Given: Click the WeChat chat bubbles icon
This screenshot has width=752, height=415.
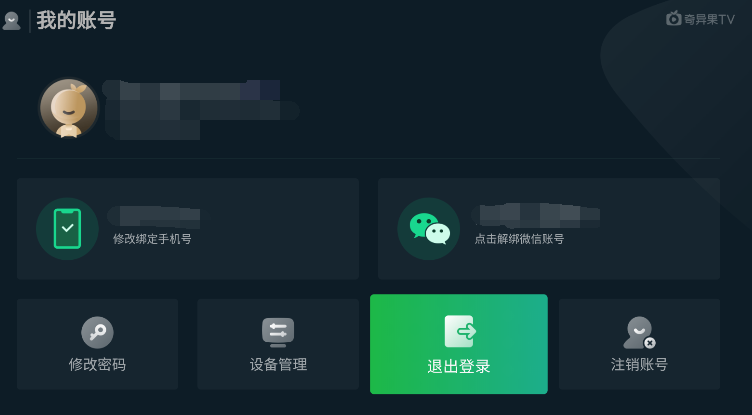Looking at the screenshot, I should (429, 229).
